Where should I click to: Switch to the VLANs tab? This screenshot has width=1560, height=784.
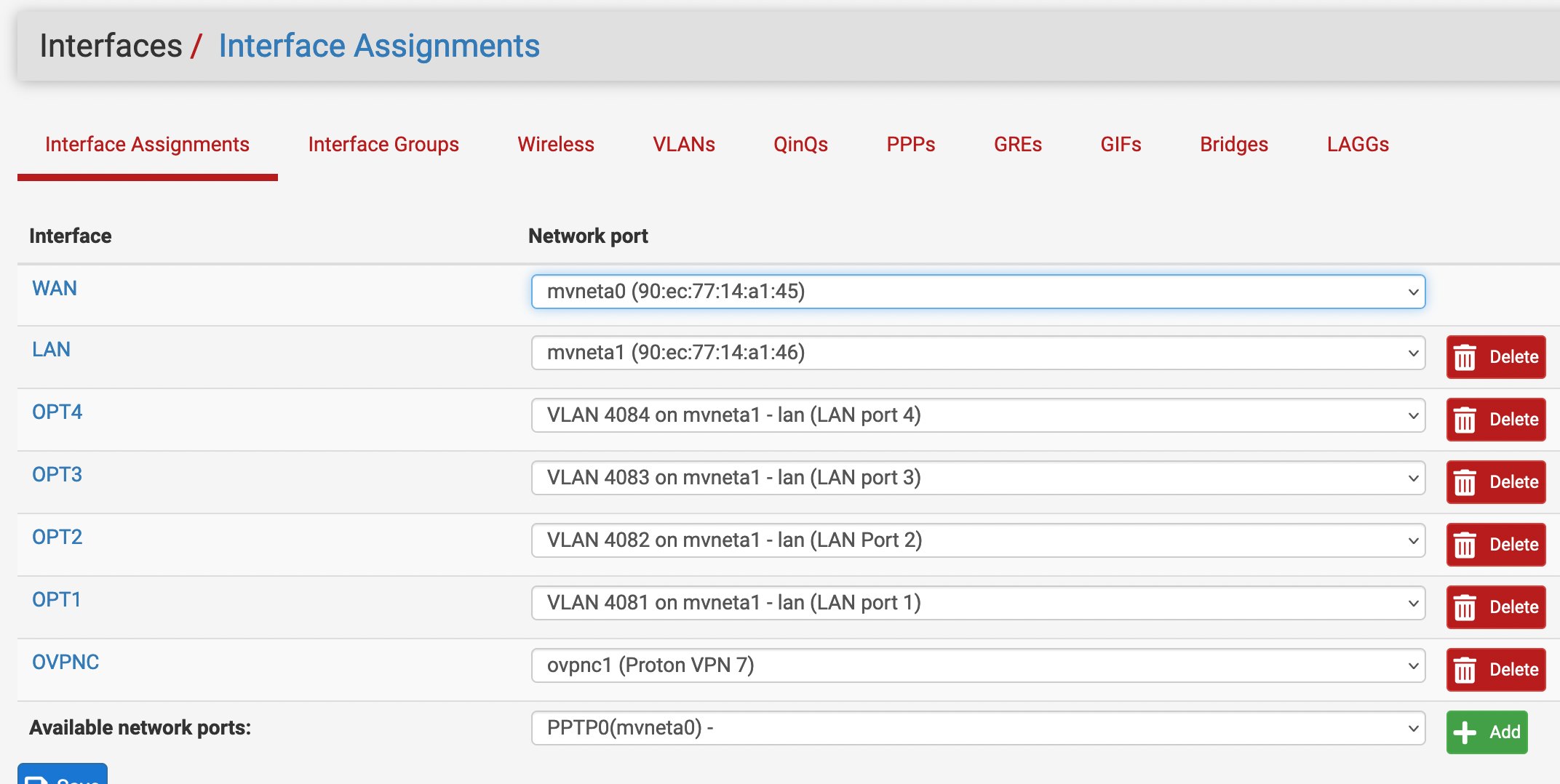683,145
